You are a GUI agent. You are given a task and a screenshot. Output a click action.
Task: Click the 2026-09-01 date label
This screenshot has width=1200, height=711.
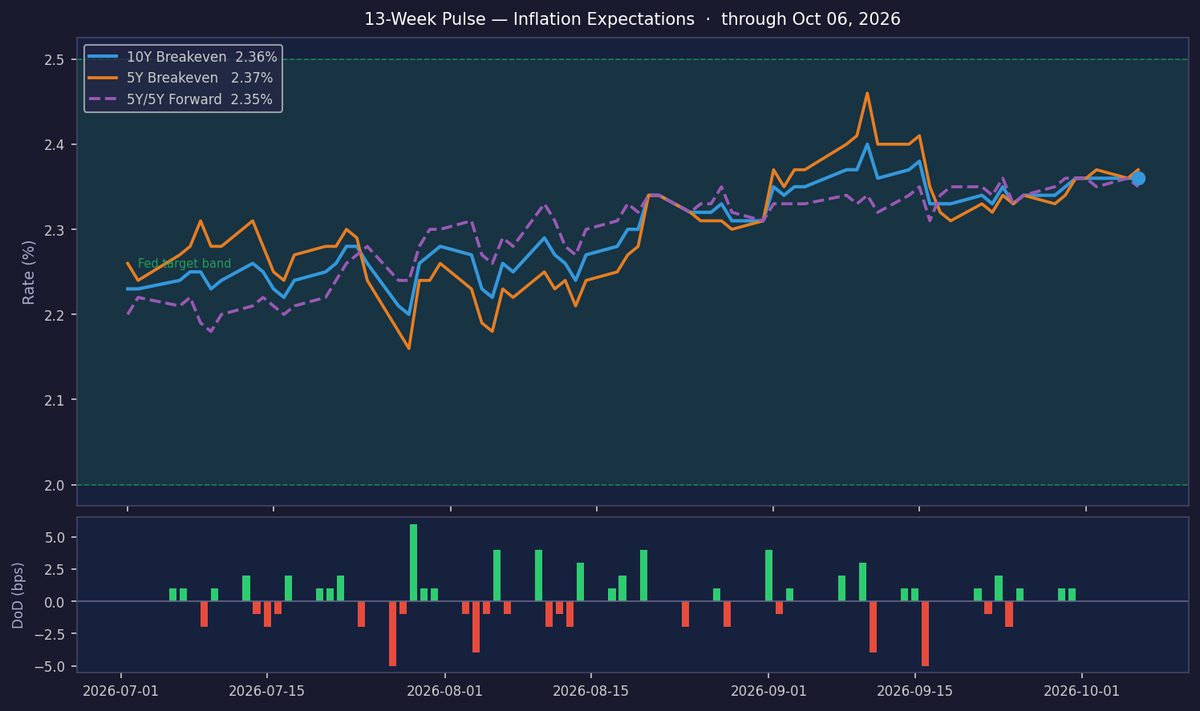[768, 690]
